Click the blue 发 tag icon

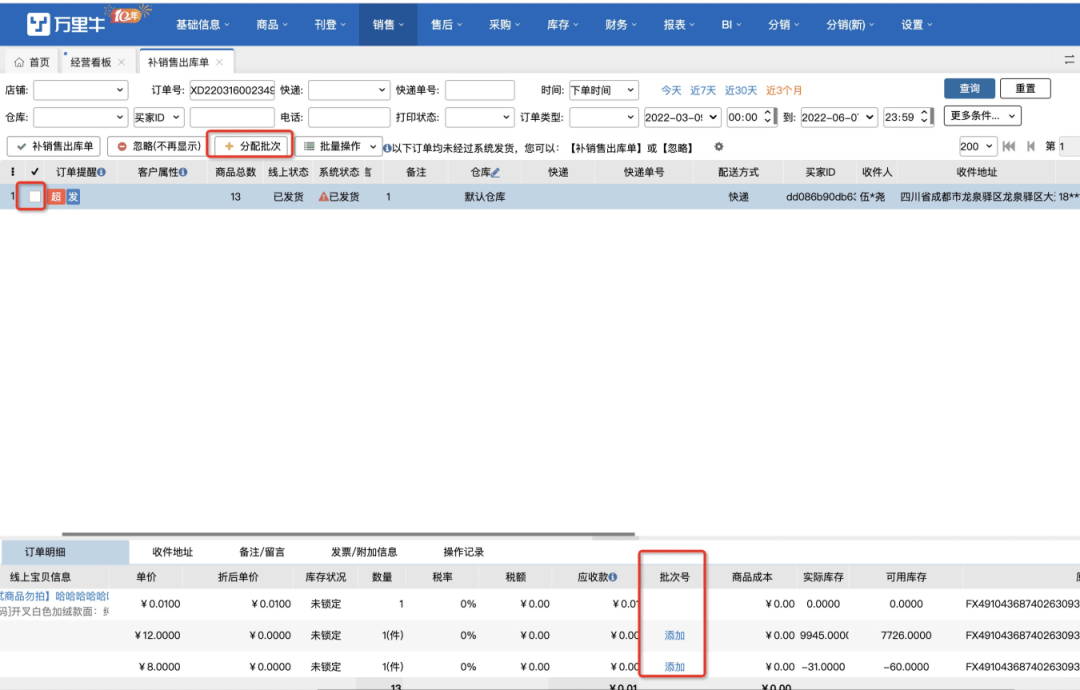[73, 197]
